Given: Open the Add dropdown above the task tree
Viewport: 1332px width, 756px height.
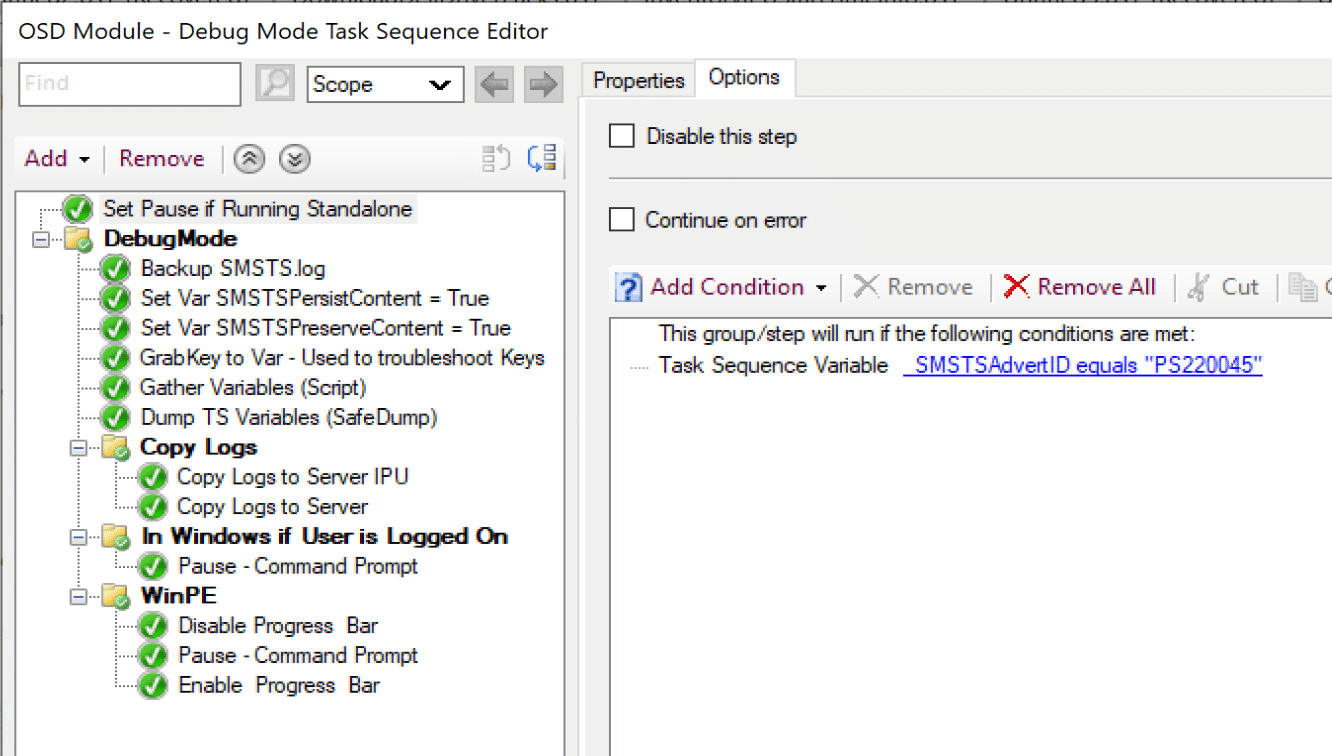Looking at the screenshot, I should (x=57, y=158).
